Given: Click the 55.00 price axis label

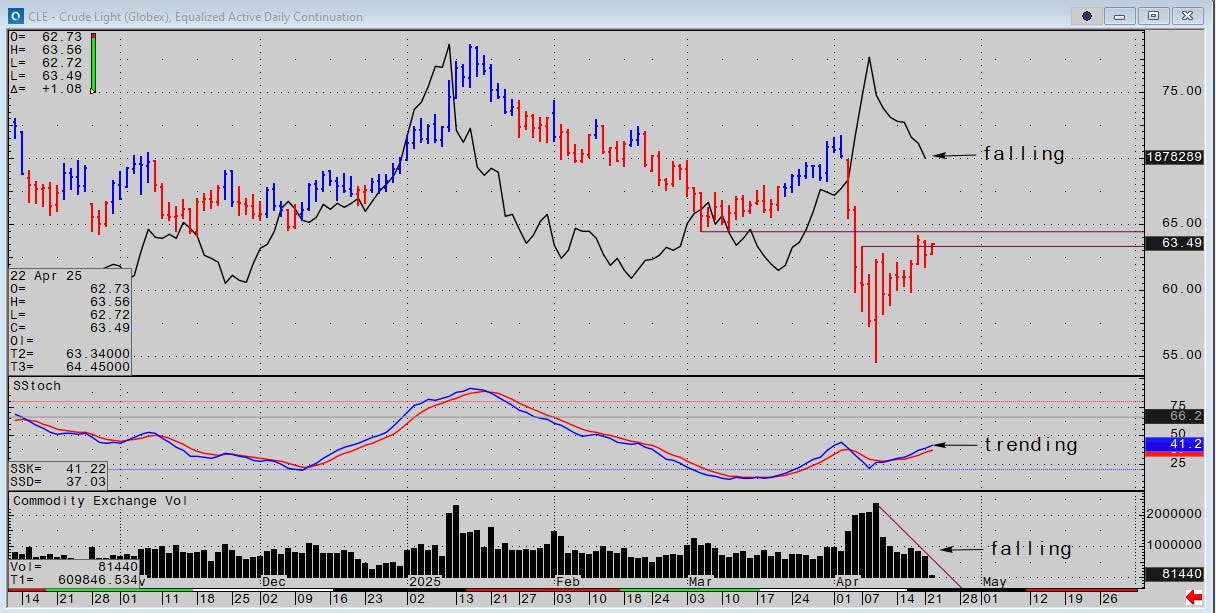Looking at the screenshot, I should pos(1180,355).
